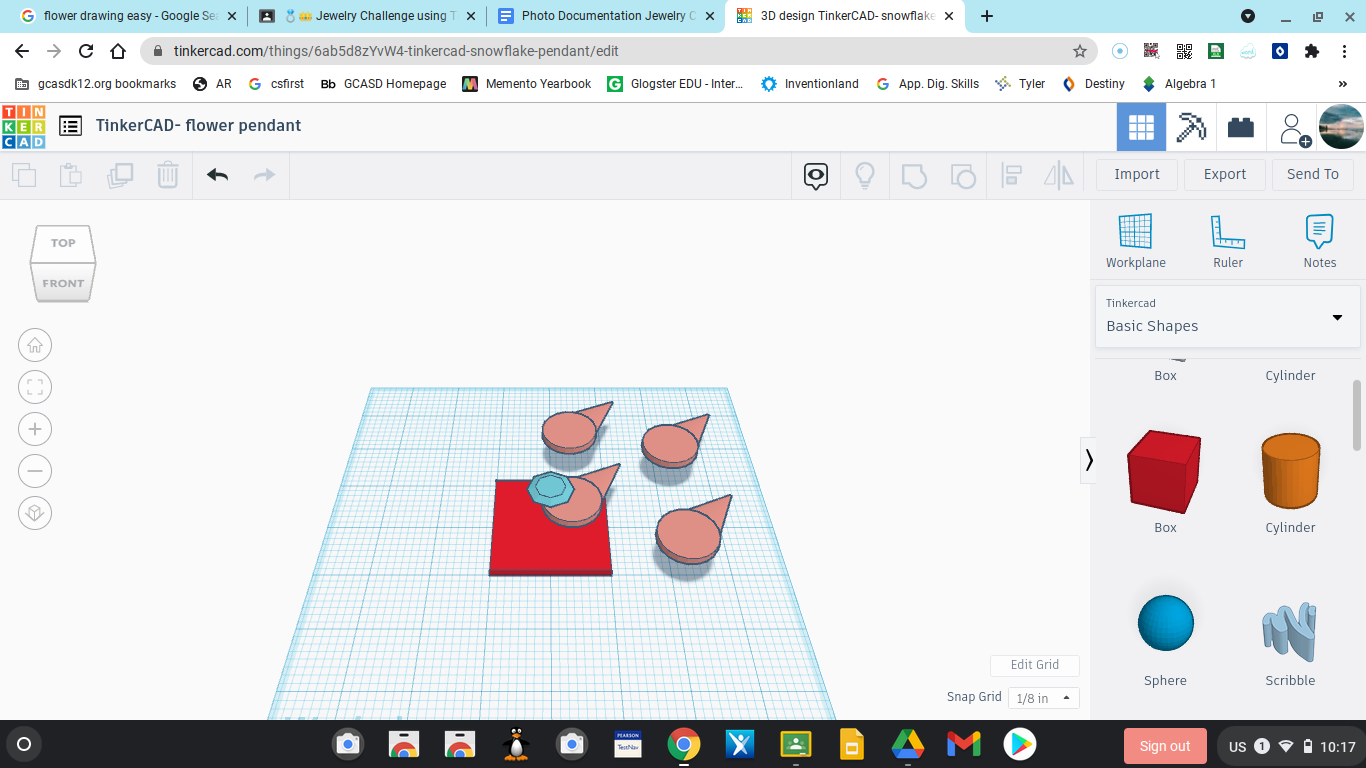Bookmark this page with star
The width and height of the screenshot is (1366, 768).
click(1080, 51)
